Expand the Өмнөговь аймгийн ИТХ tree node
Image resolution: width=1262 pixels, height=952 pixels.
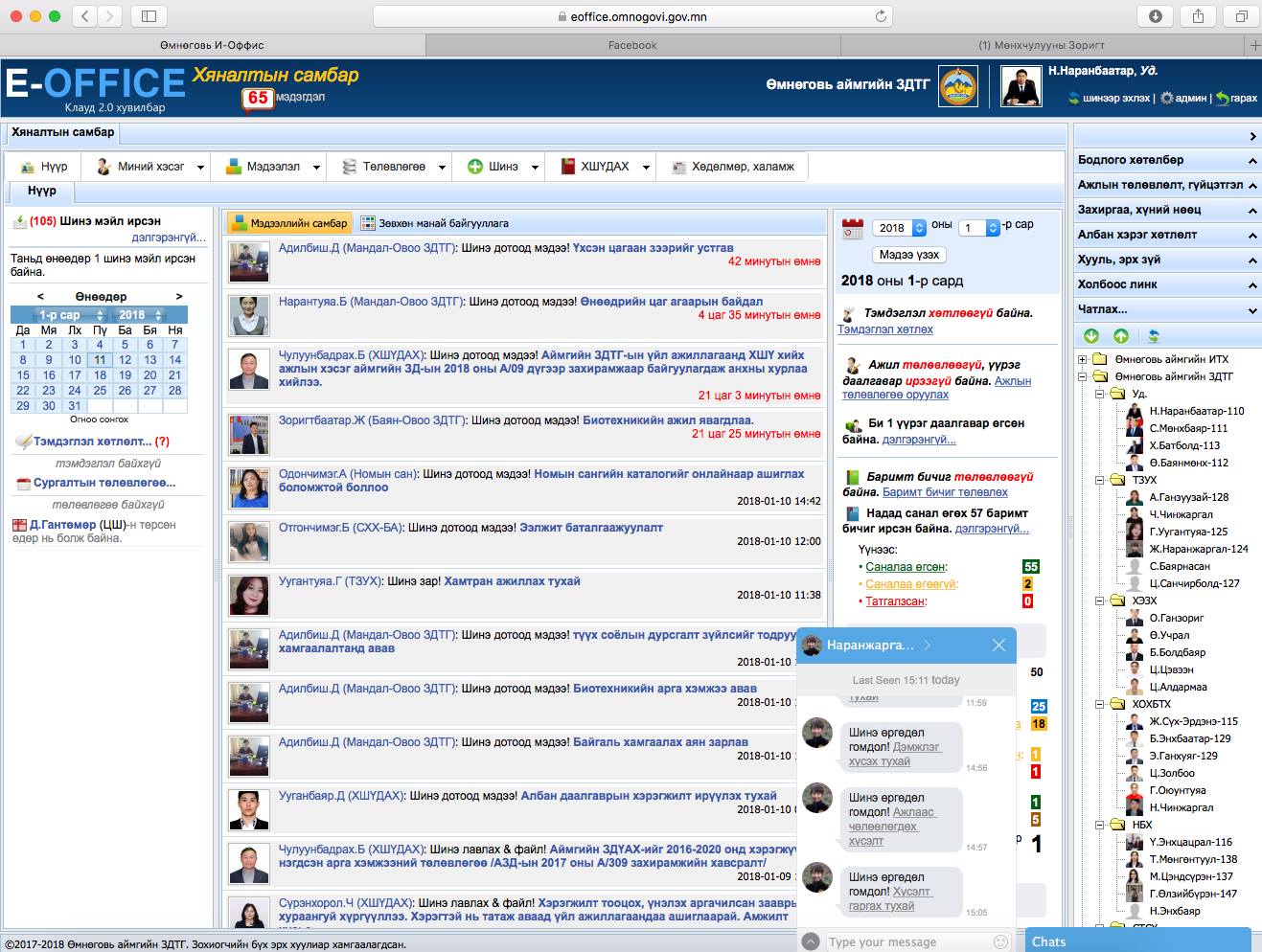point(1084,359)
